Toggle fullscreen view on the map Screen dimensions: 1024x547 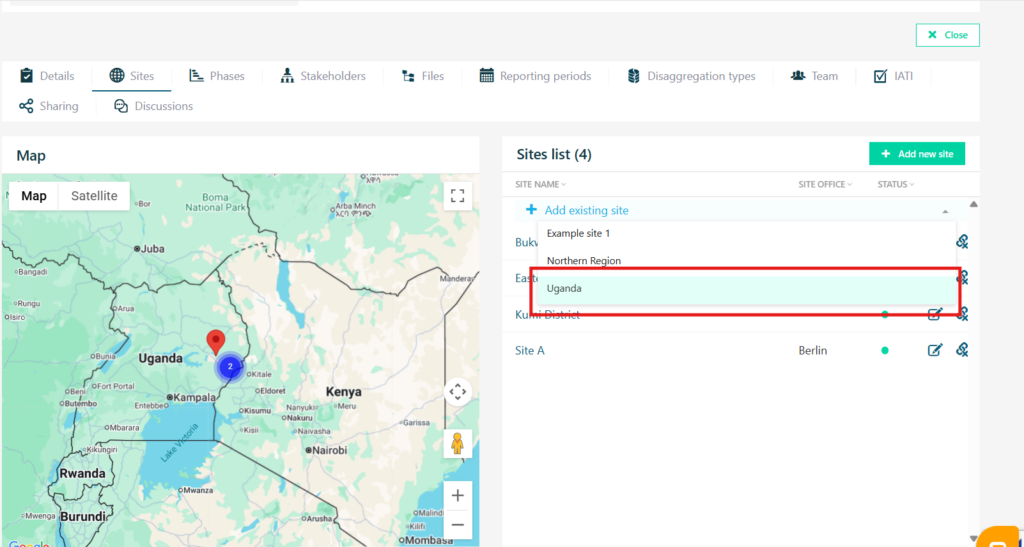point(457,196)
